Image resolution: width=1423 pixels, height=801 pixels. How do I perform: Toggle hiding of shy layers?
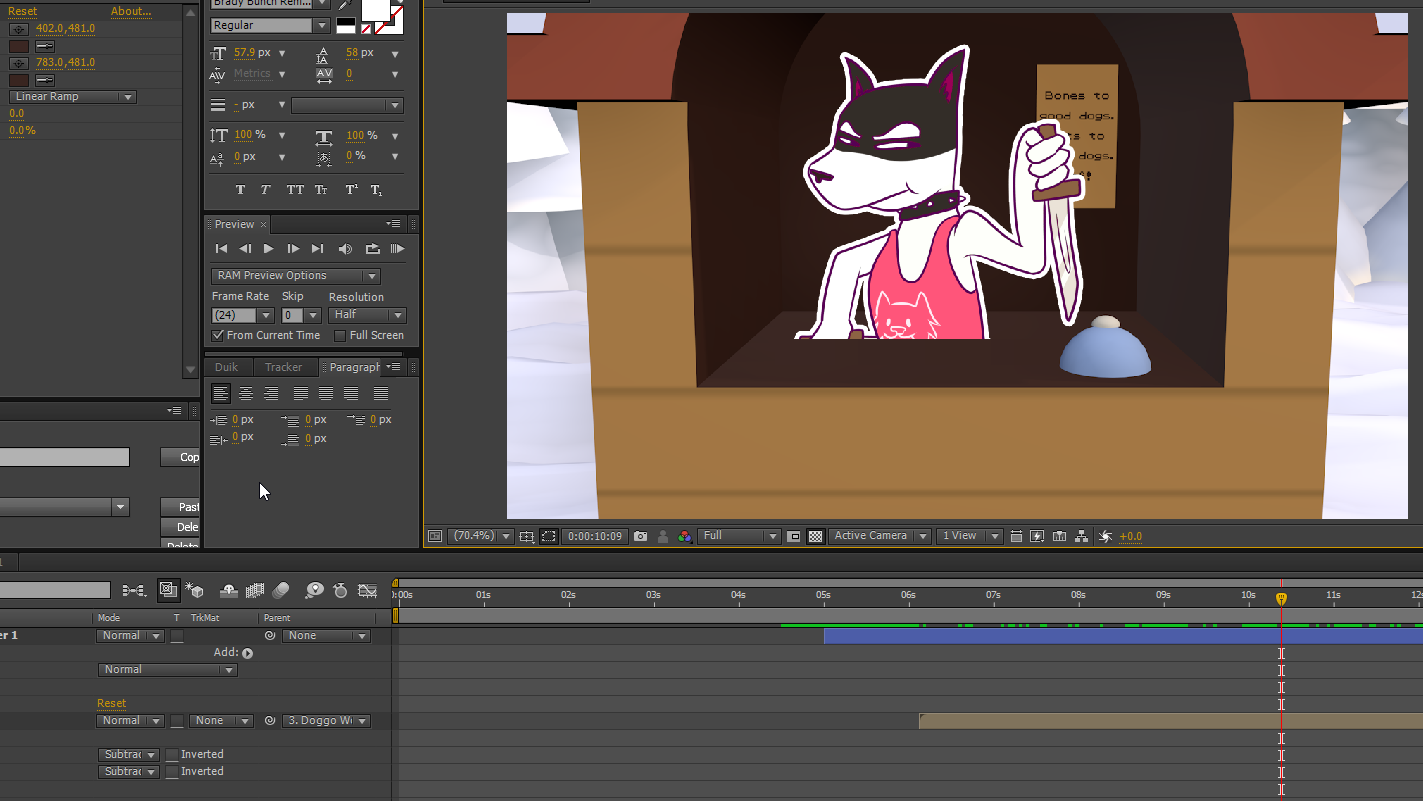(228, 591)
